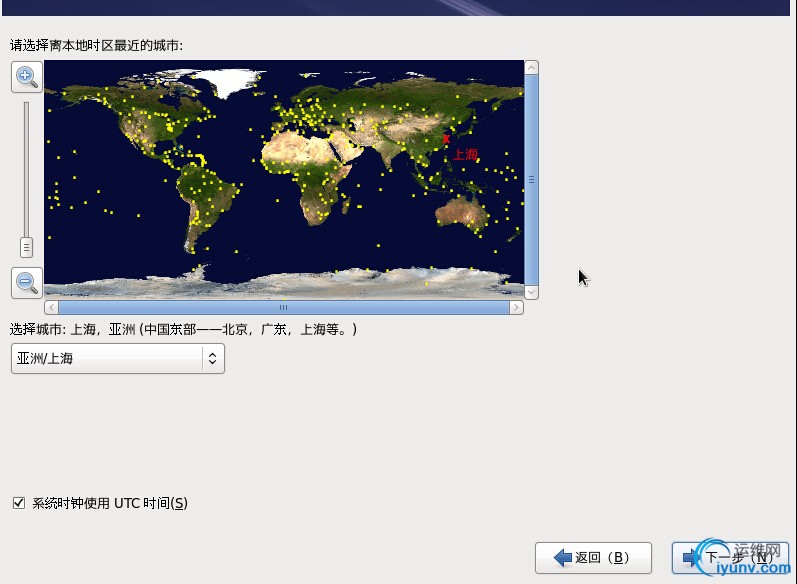Click the 请选择离本地时区最近的城市 prompt
The image size is (797, 584).
(96, 45)
